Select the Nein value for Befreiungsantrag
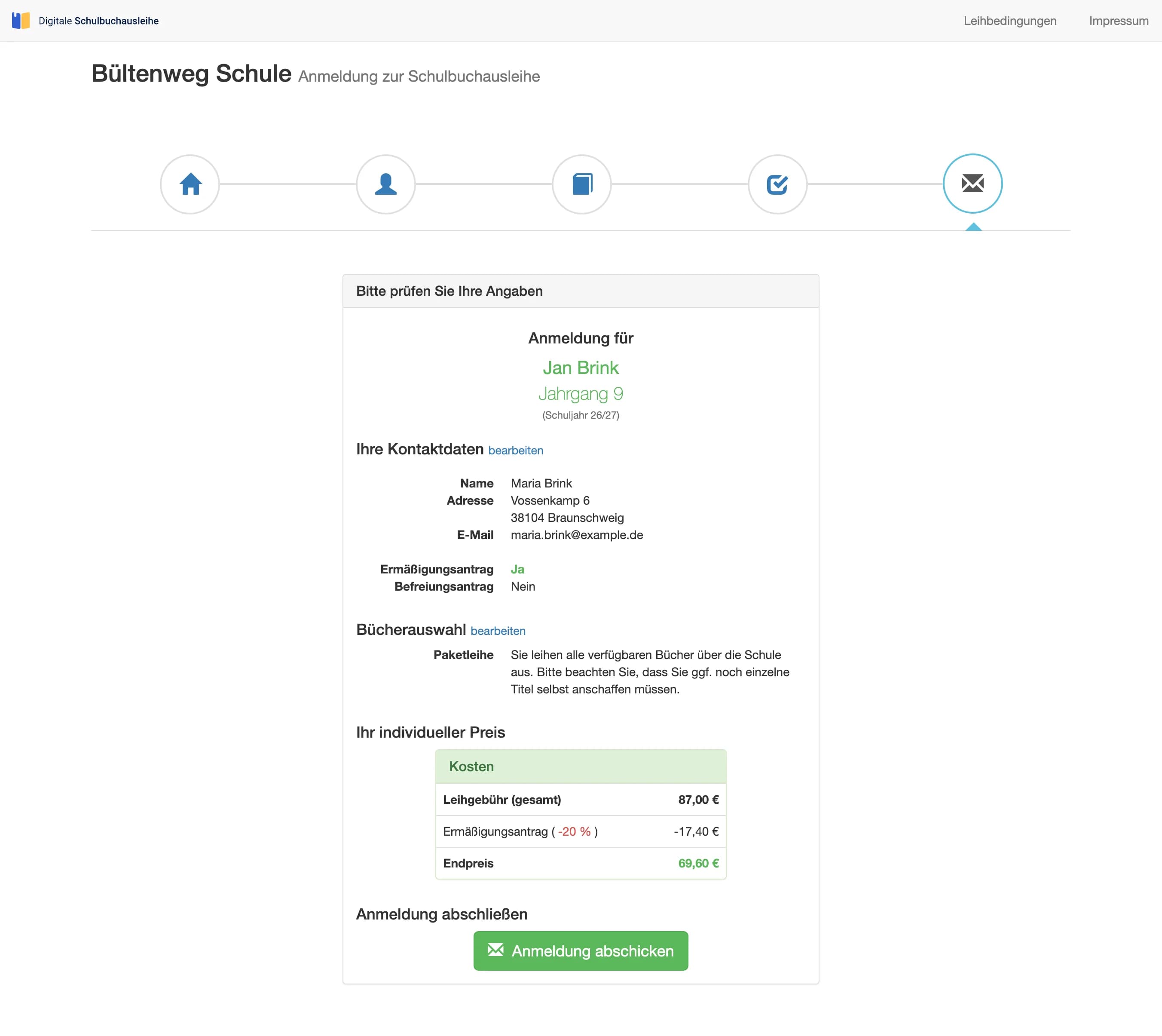 (523, 587)
